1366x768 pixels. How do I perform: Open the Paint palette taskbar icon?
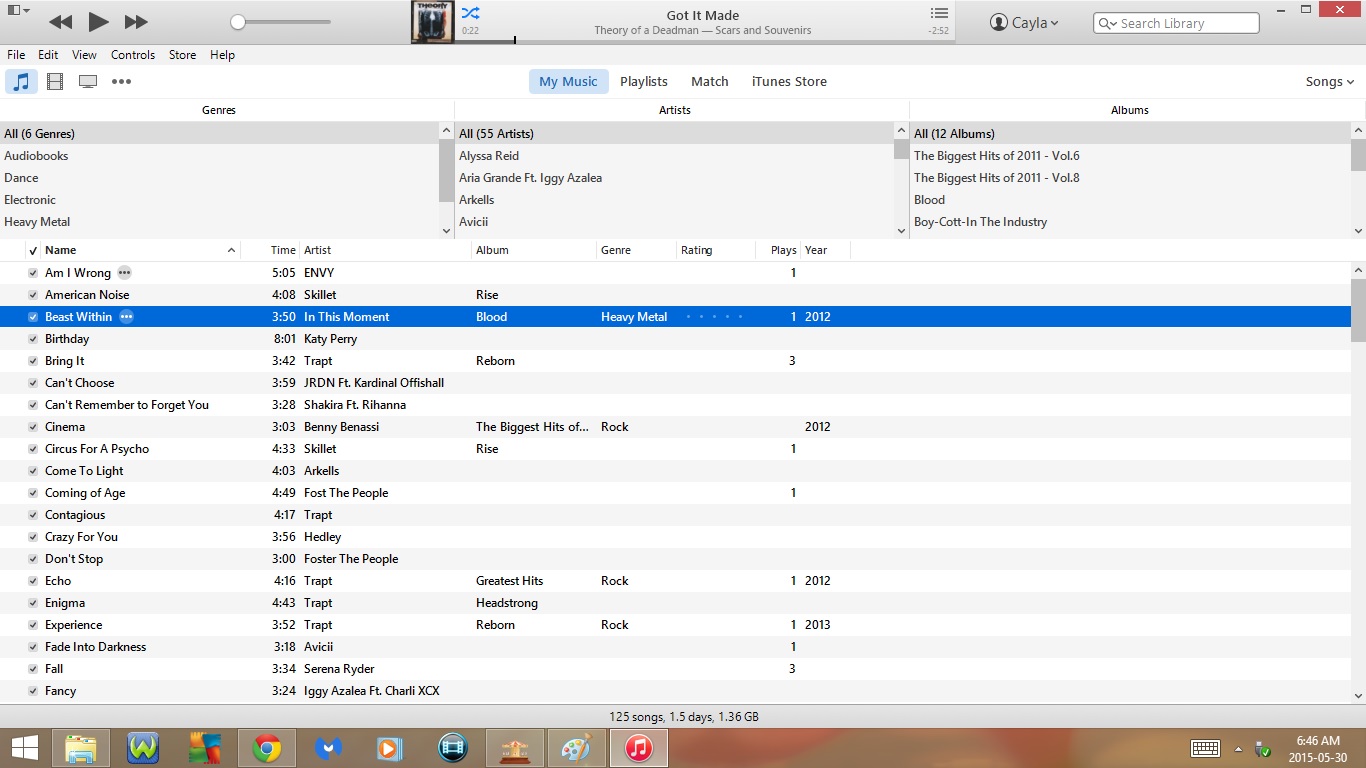tap(576, 748)
